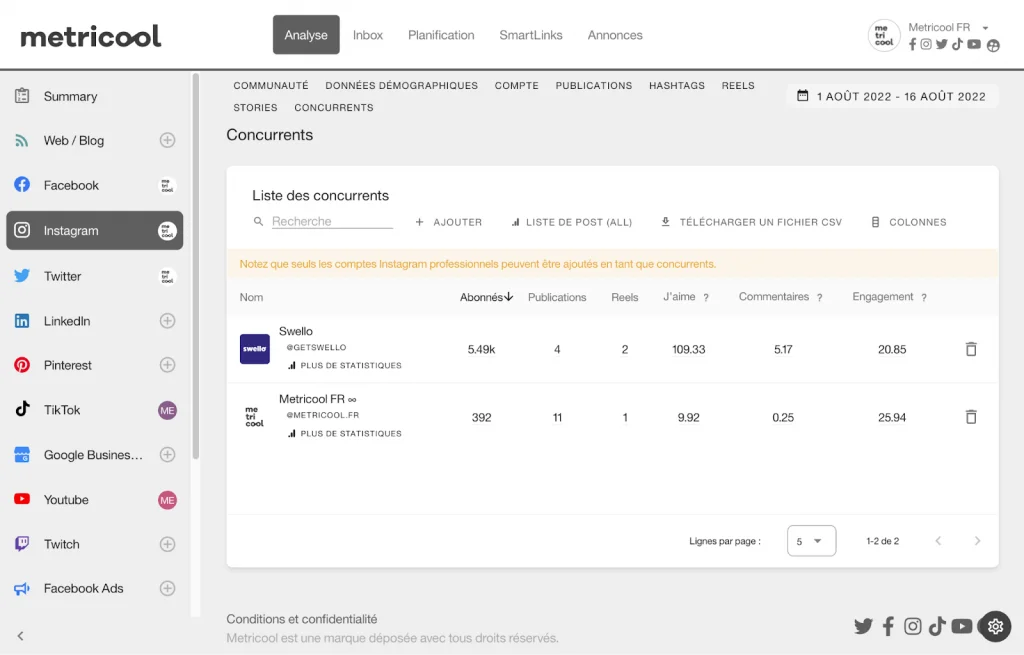Open date range picker
Viewport: 1024px width, 655px height.
[891, 97]
